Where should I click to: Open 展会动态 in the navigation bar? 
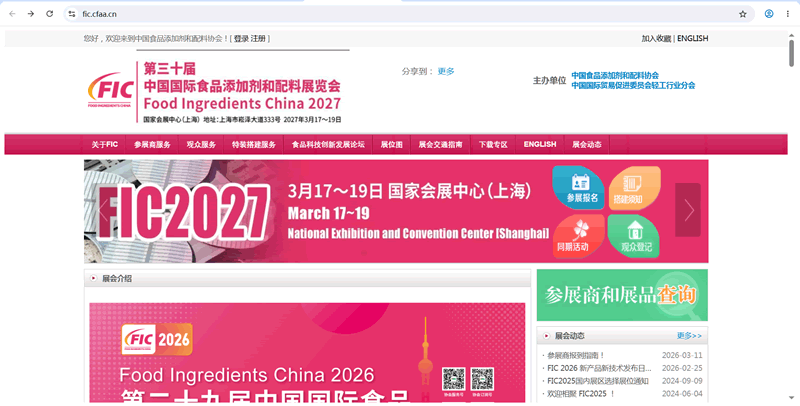(586, 145)
